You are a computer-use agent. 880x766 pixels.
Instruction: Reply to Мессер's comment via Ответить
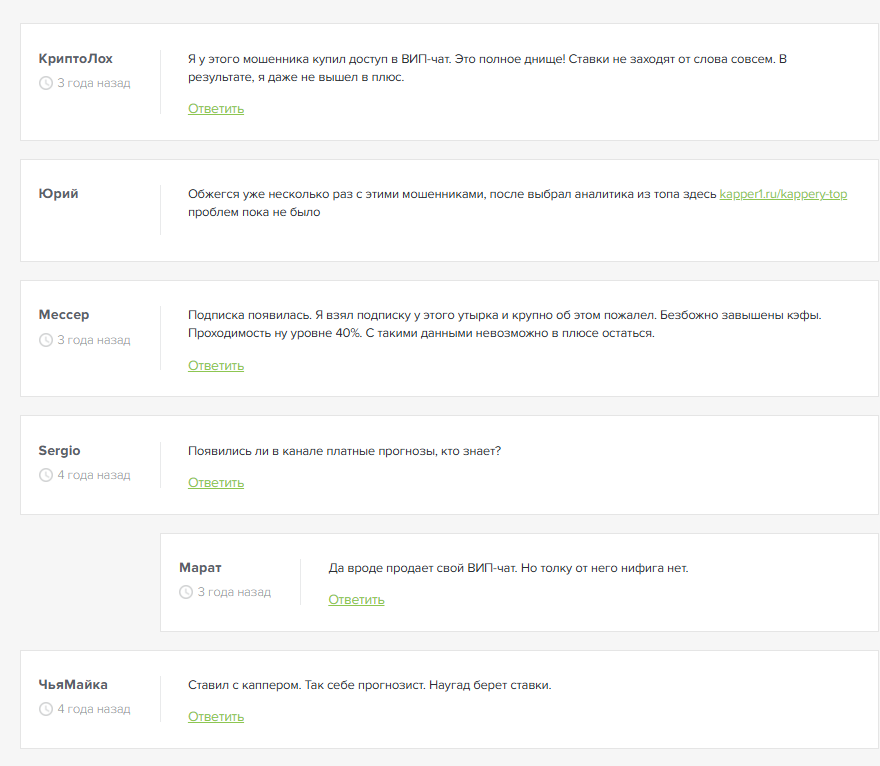[216, 365]
